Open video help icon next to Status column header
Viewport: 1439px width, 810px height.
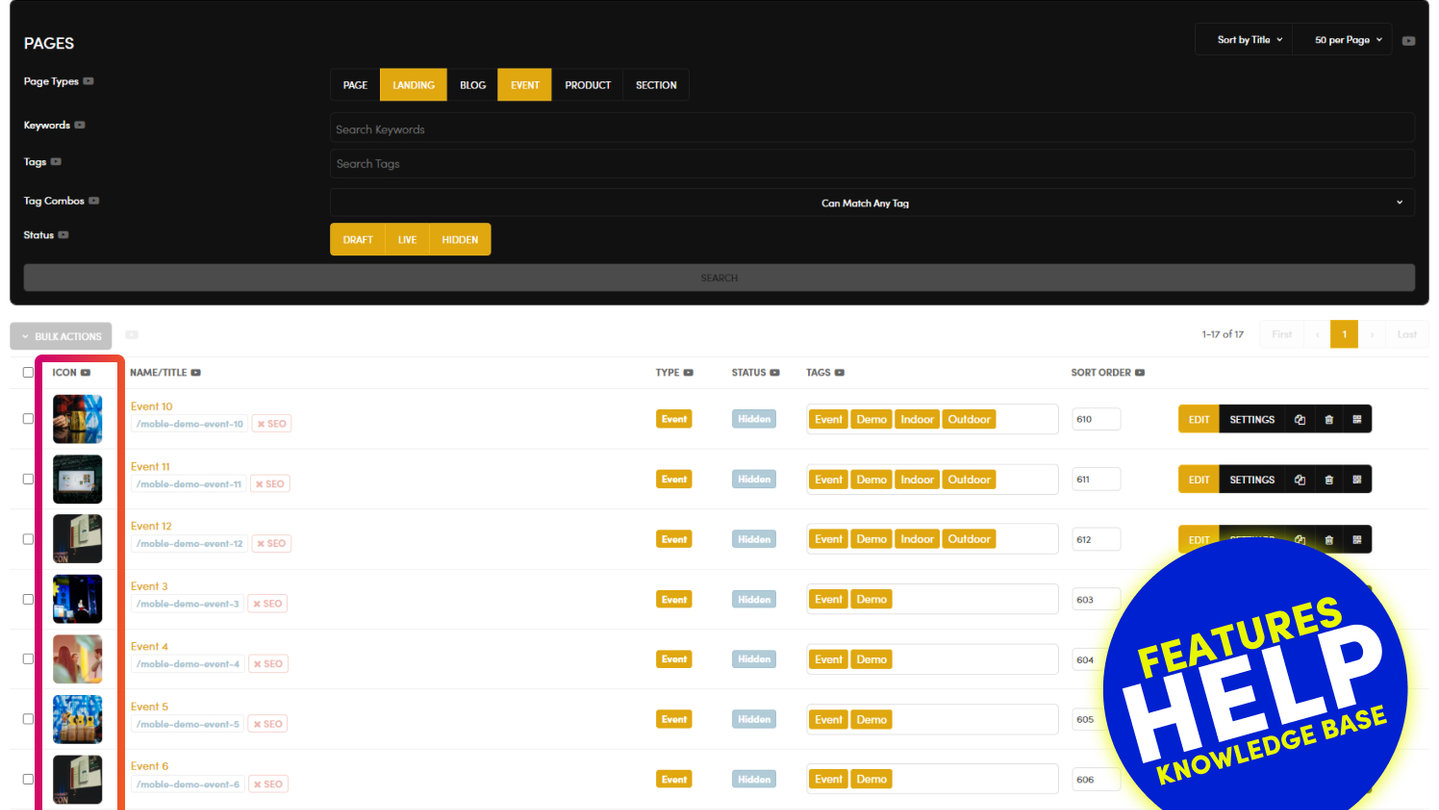click(775, 373)
